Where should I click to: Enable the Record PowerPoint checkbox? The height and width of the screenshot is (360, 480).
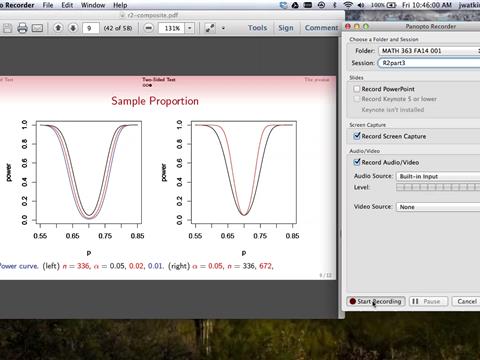[x=357, y=89]
